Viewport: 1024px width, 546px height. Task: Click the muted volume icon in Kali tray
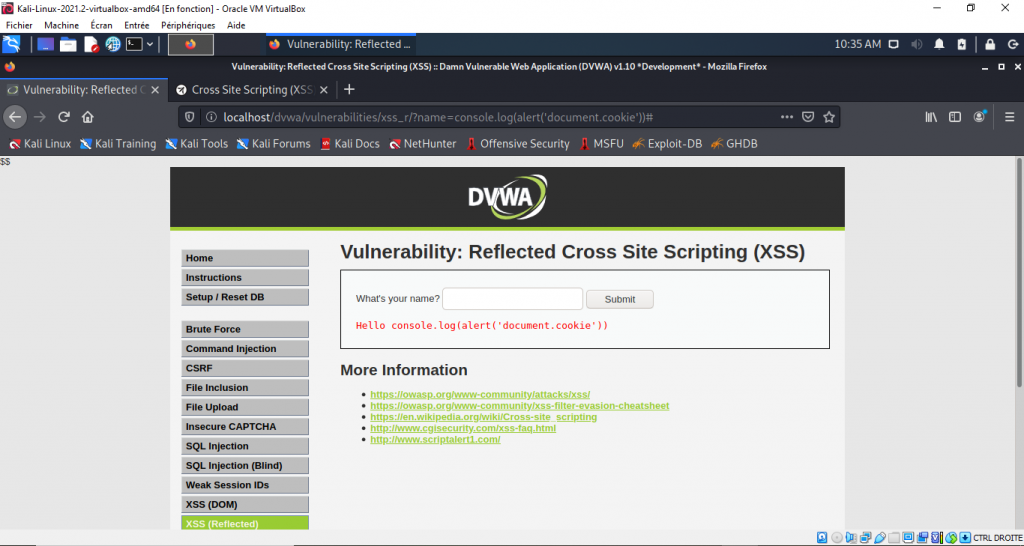point(917,44)
